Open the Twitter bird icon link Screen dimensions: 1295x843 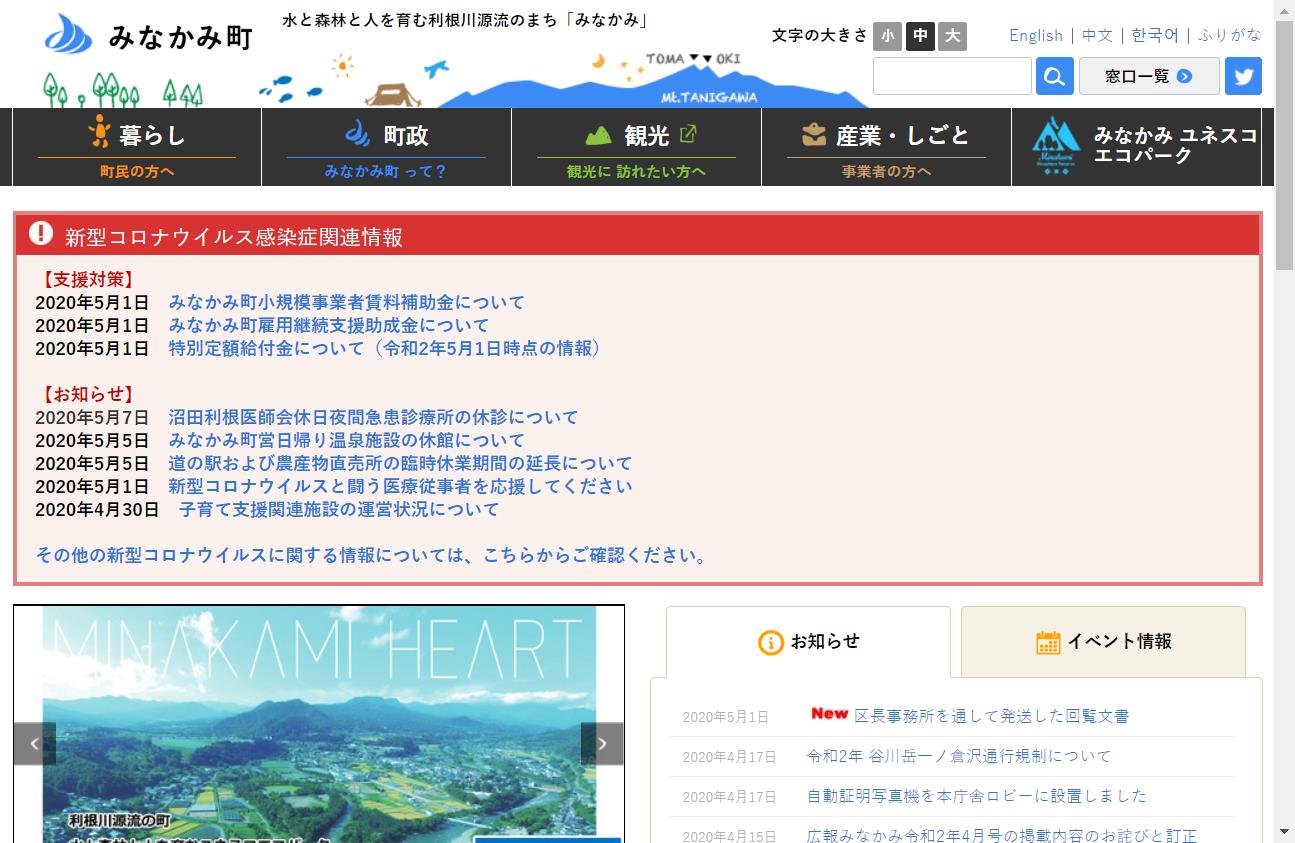(1243, 76)
